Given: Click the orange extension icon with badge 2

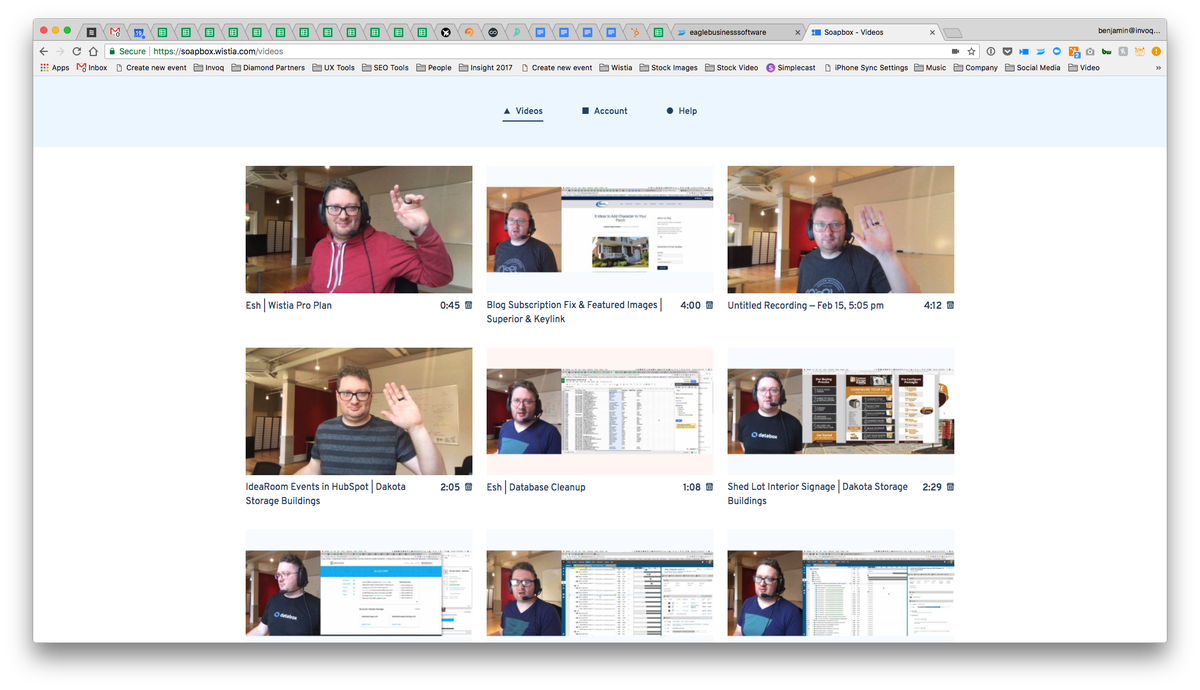Looking at the screenshot, I should click(x=1074, y=52).
